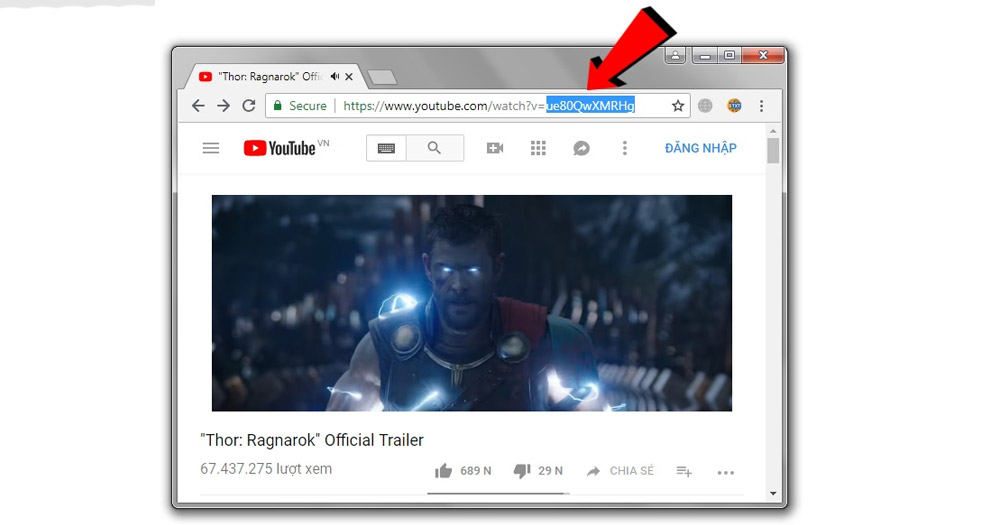The image size is (1000, 525).
Task: Click CHIA SẺ to share the video
Action: coord(620,471)
